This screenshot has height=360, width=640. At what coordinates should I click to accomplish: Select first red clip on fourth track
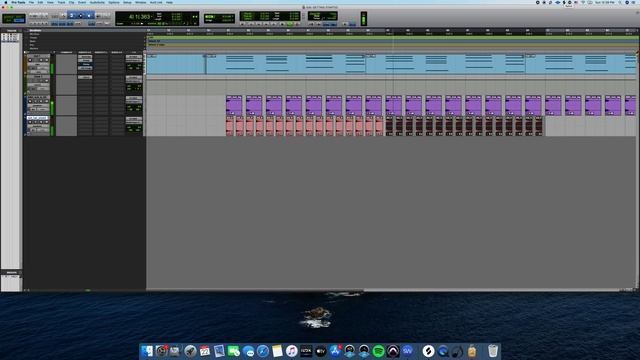[230, 126]
